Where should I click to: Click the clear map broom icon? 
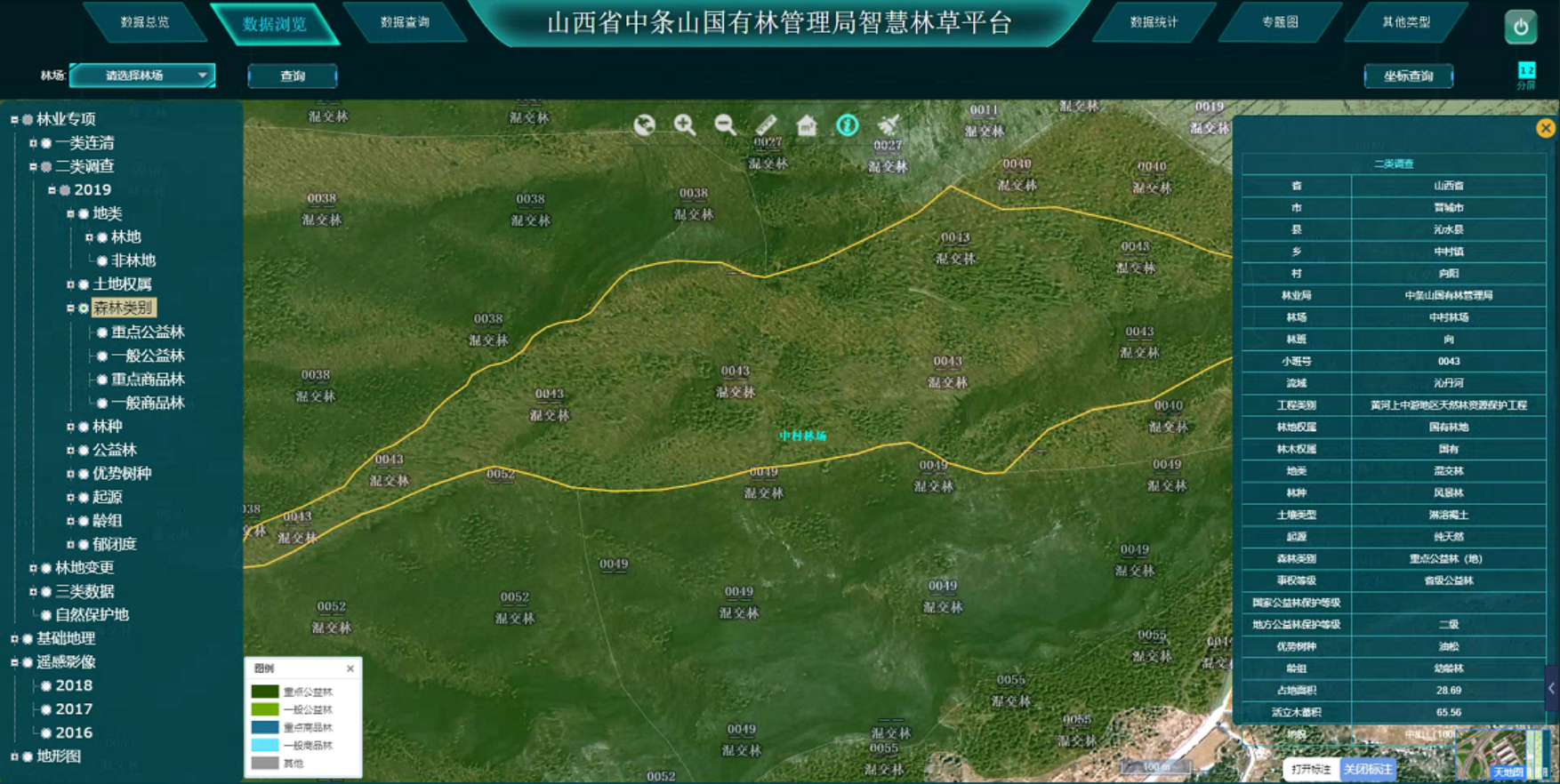(888, 125)
